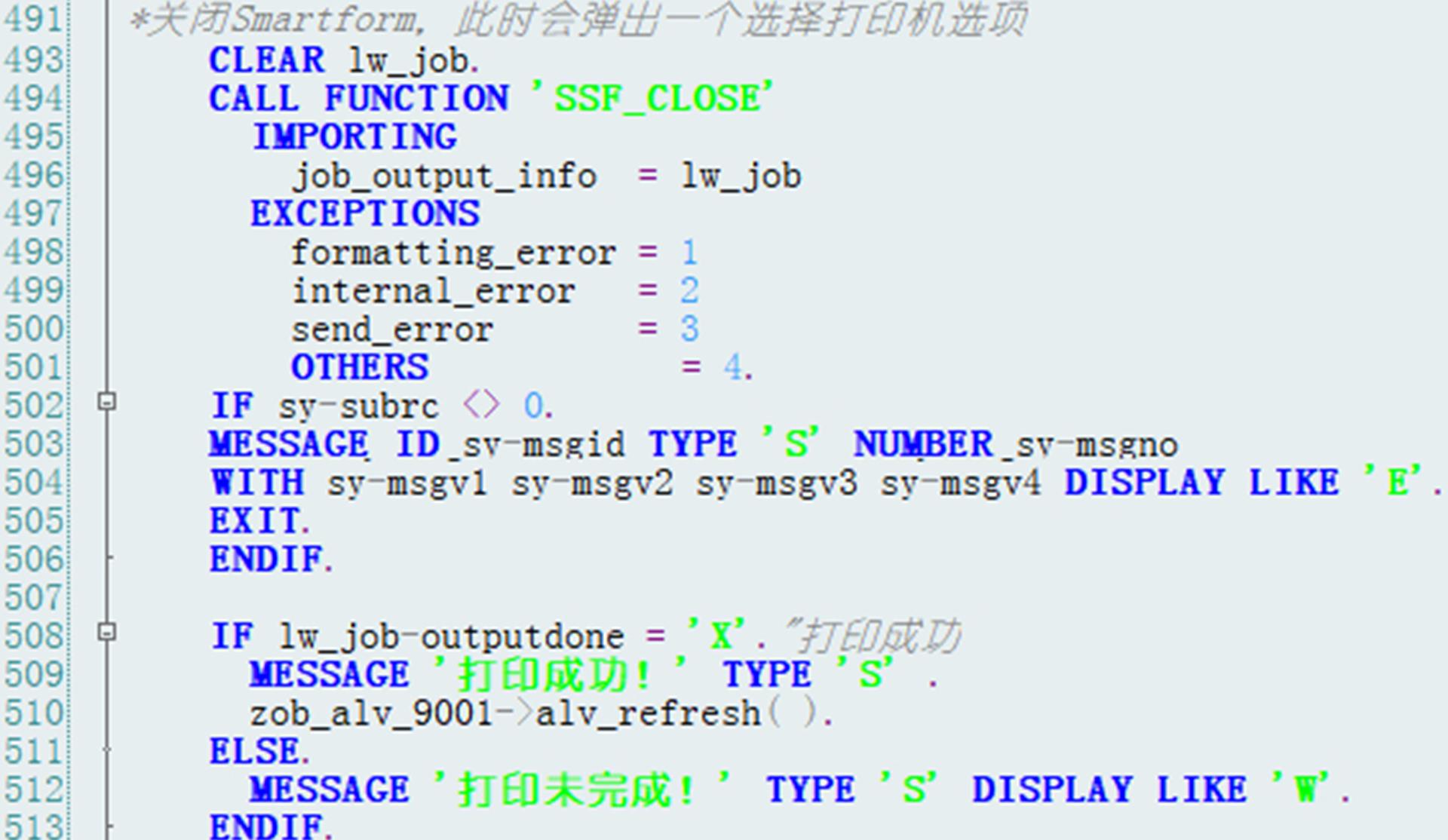
Task: Click lw_job-outputdone in the IF condition
Action: [x=452, y=637]
